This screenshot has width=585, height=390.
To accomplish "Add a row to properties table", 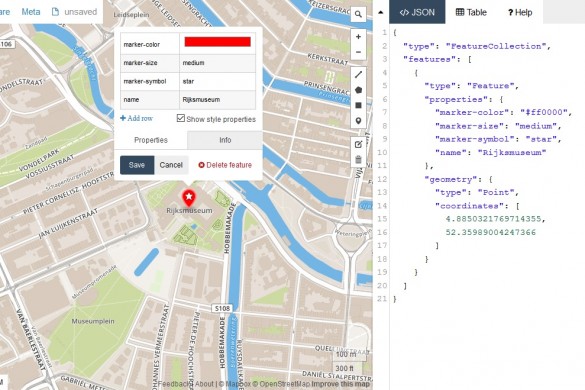I will (x=137, y=118).
